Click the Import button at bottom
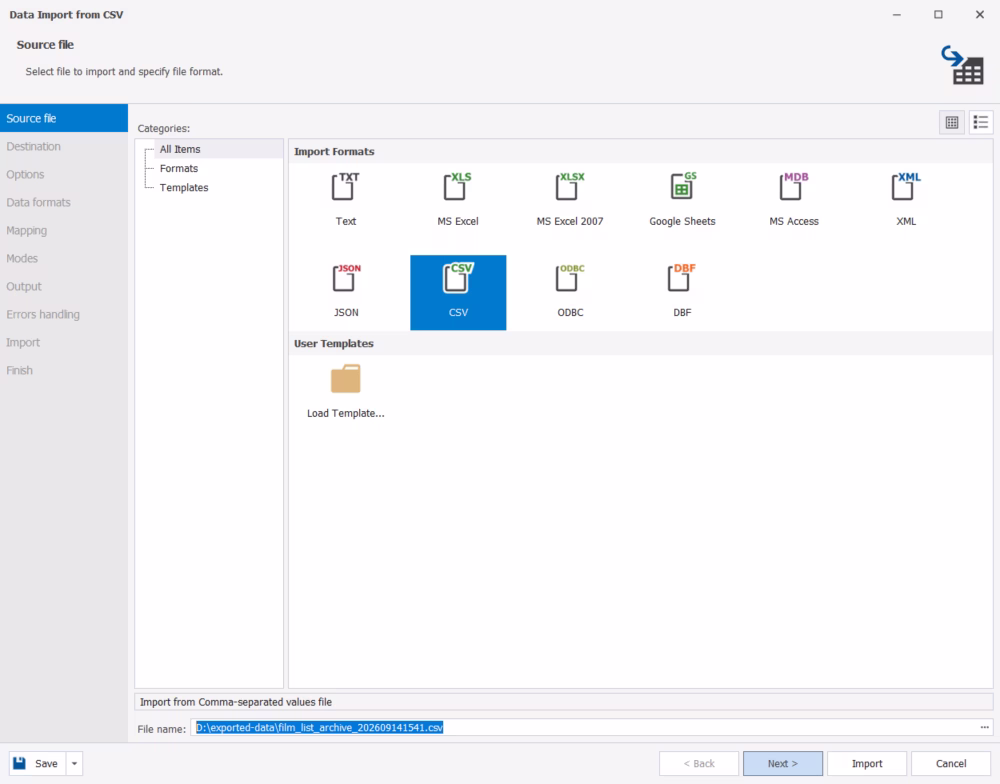Image resolution: width=1000 pixels, height=784 pixels. point(867,764)
